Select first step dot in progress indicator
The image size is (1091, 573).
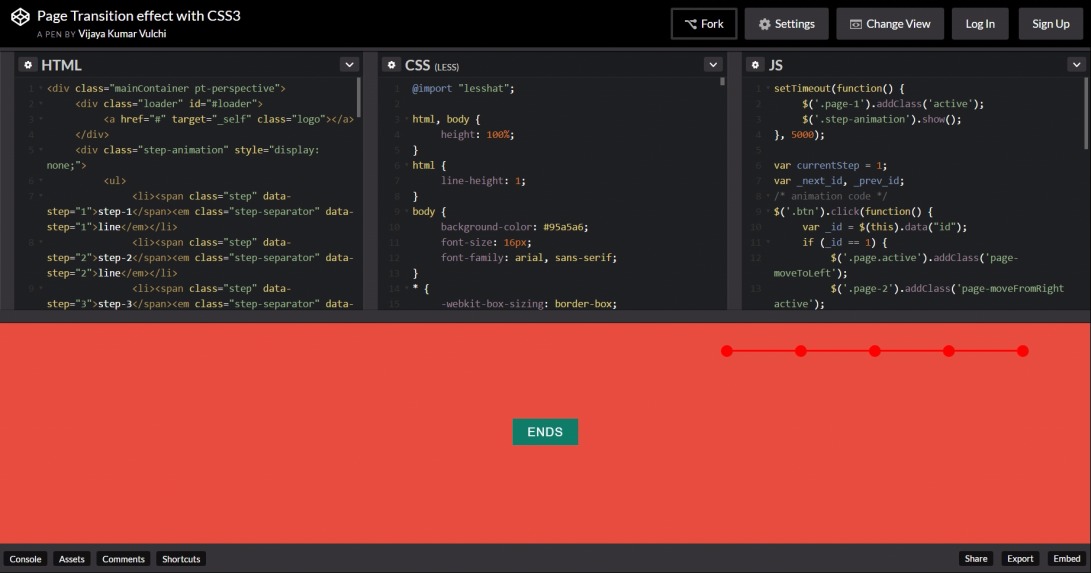(x=727, y=351)
